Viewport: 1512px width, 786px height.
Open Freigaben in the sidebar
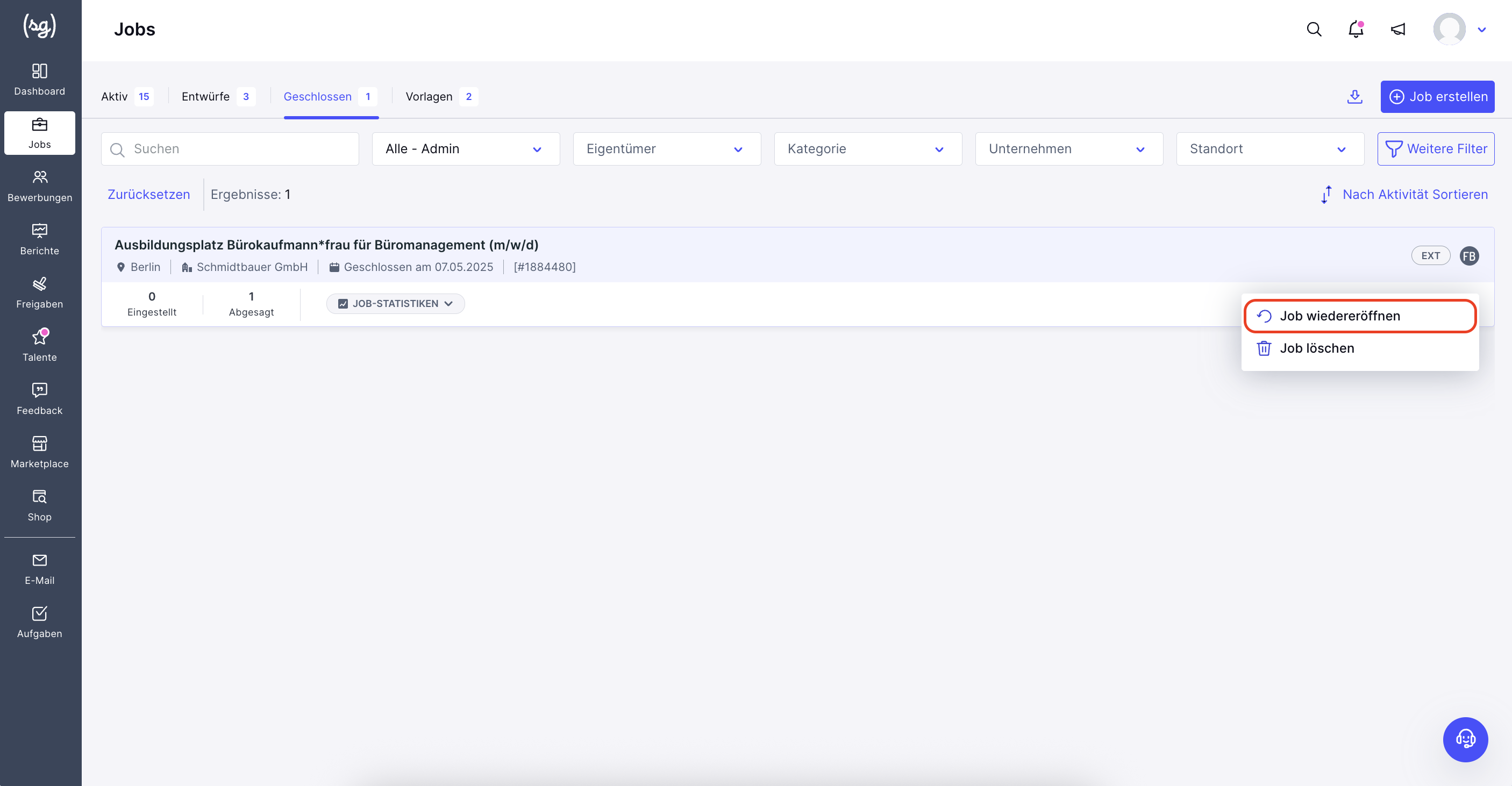click(39, 292)
